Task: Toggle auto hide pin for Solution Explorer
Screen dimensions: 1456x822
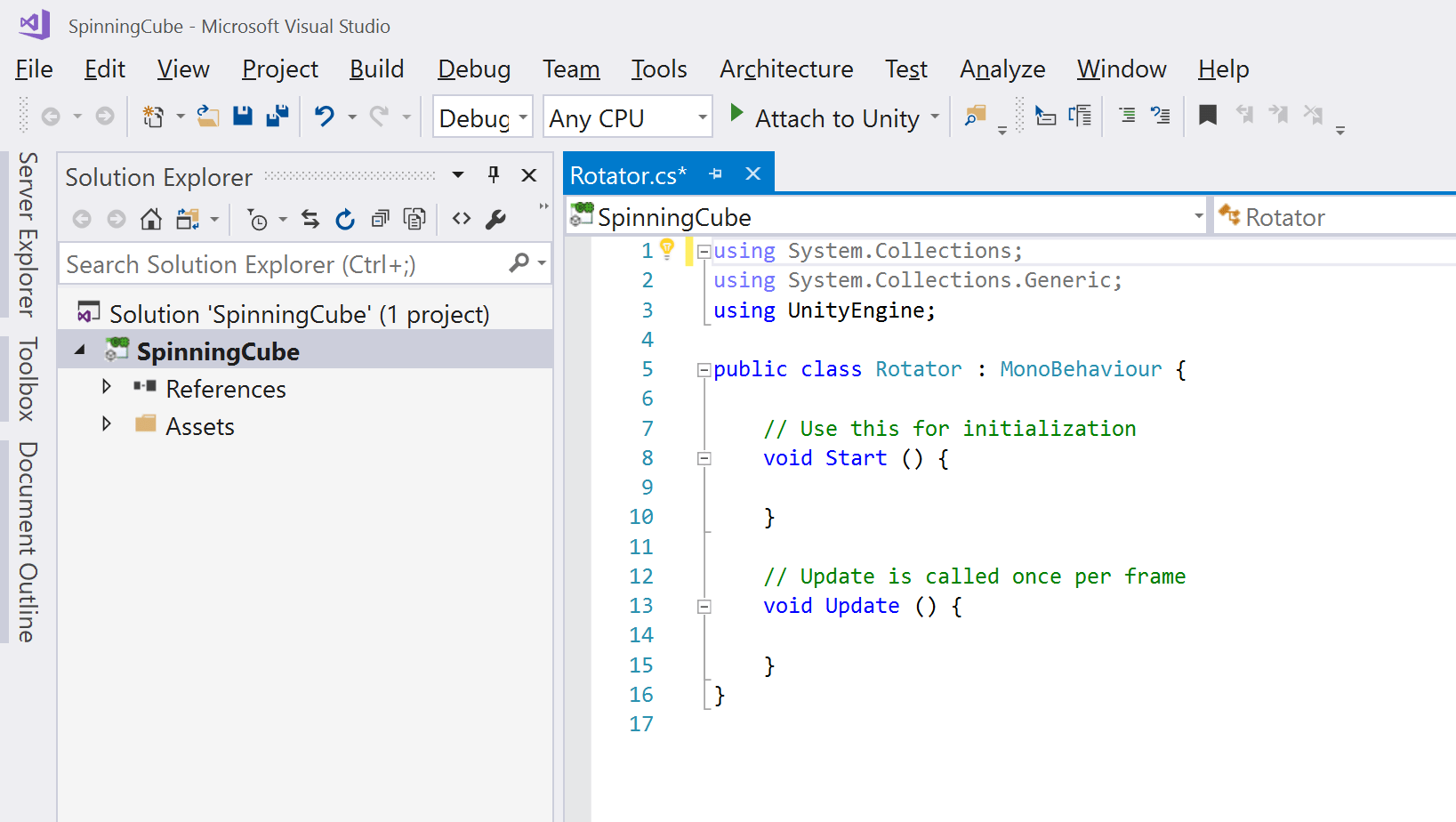Action: pyautogui.click(x=494, y=174)
